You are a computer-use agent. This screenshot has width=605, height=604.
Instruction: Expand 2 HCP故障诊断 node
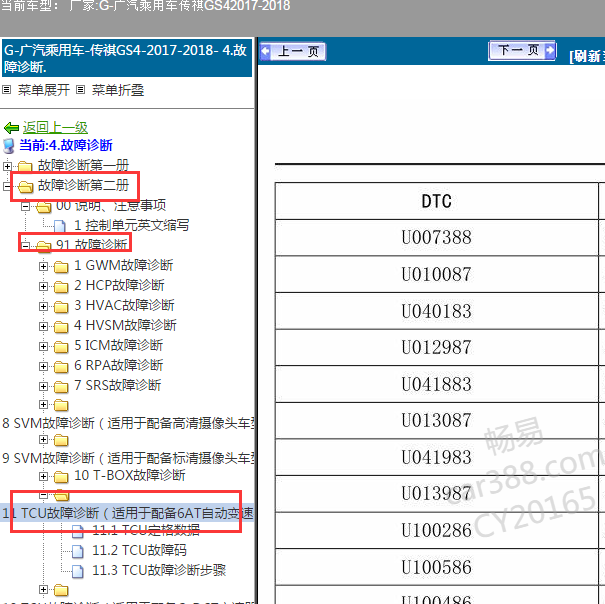(43, 286)
